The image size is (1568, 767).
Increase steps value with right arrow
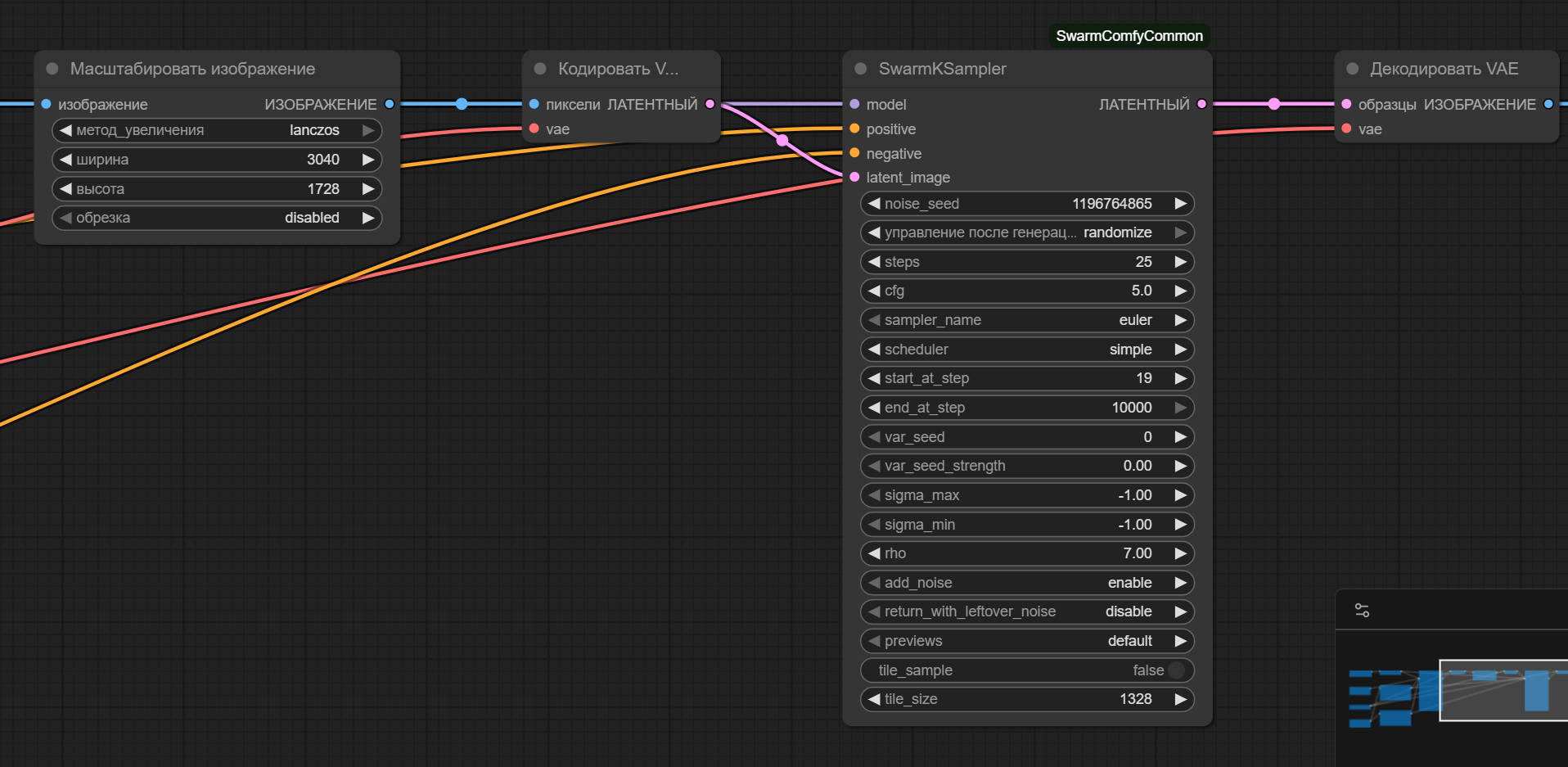1180,262
